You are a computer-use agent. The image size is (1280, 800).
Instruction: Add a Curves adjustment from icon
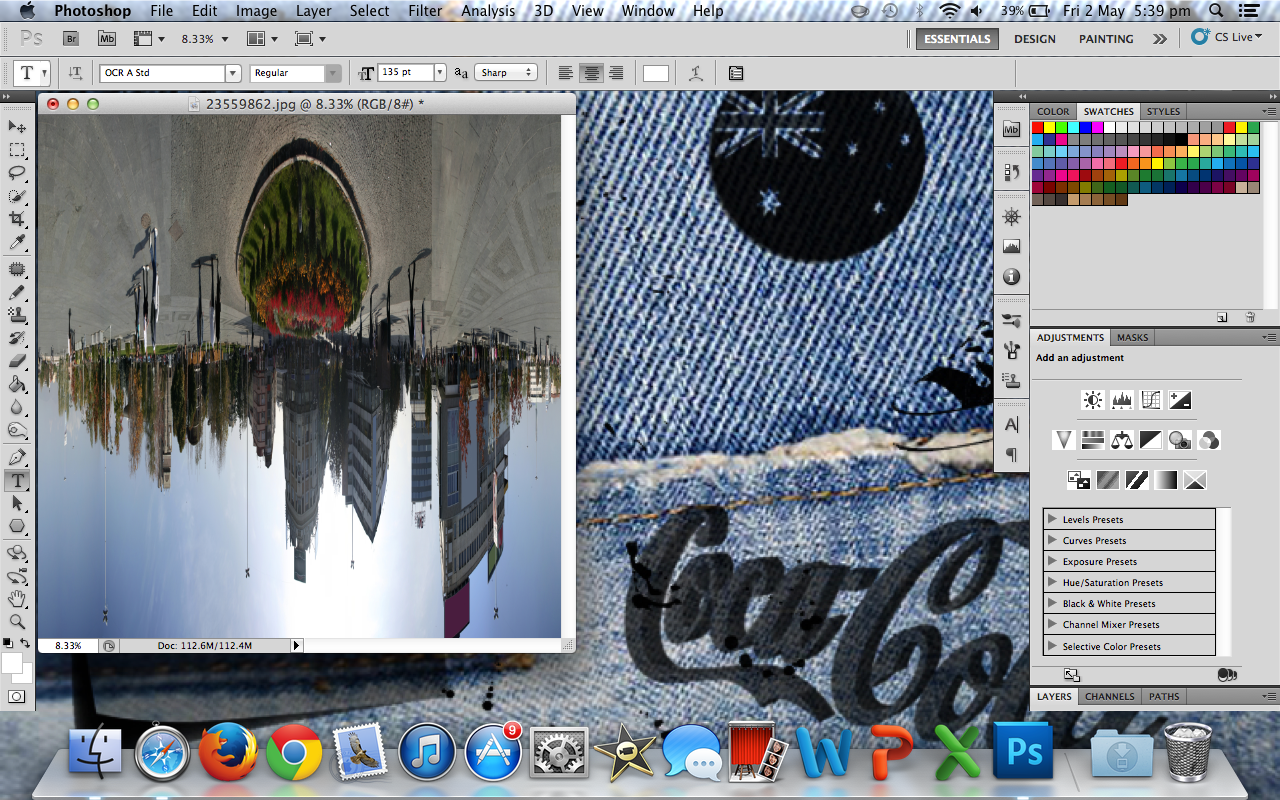tap(1150, 400)
